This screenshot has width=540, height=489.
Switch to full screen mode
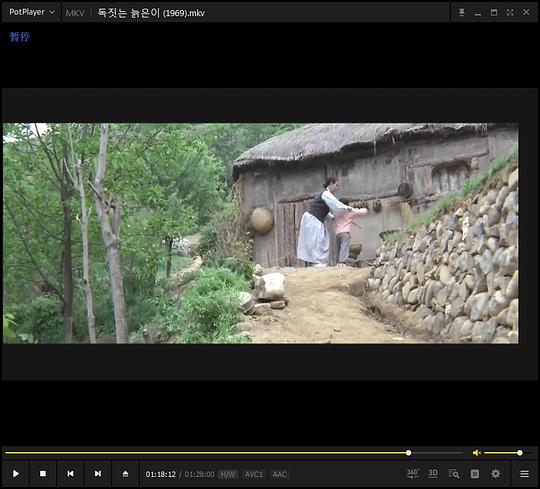pos(510,12)
